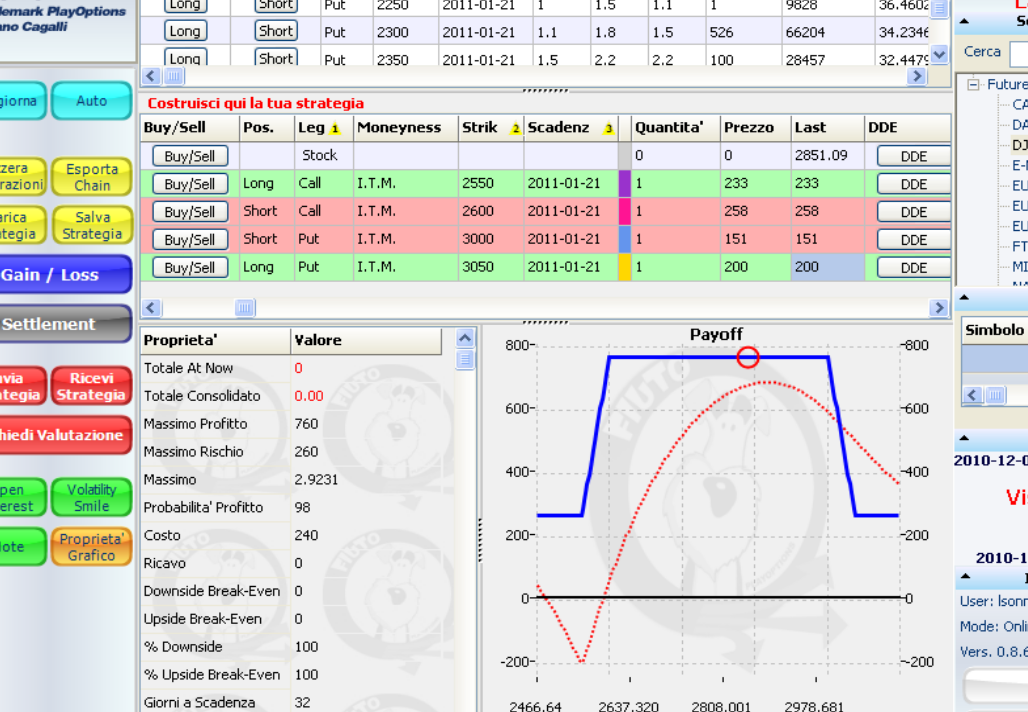Click Buy/Sell on the Long Put 3050 row

click(190, 267)
